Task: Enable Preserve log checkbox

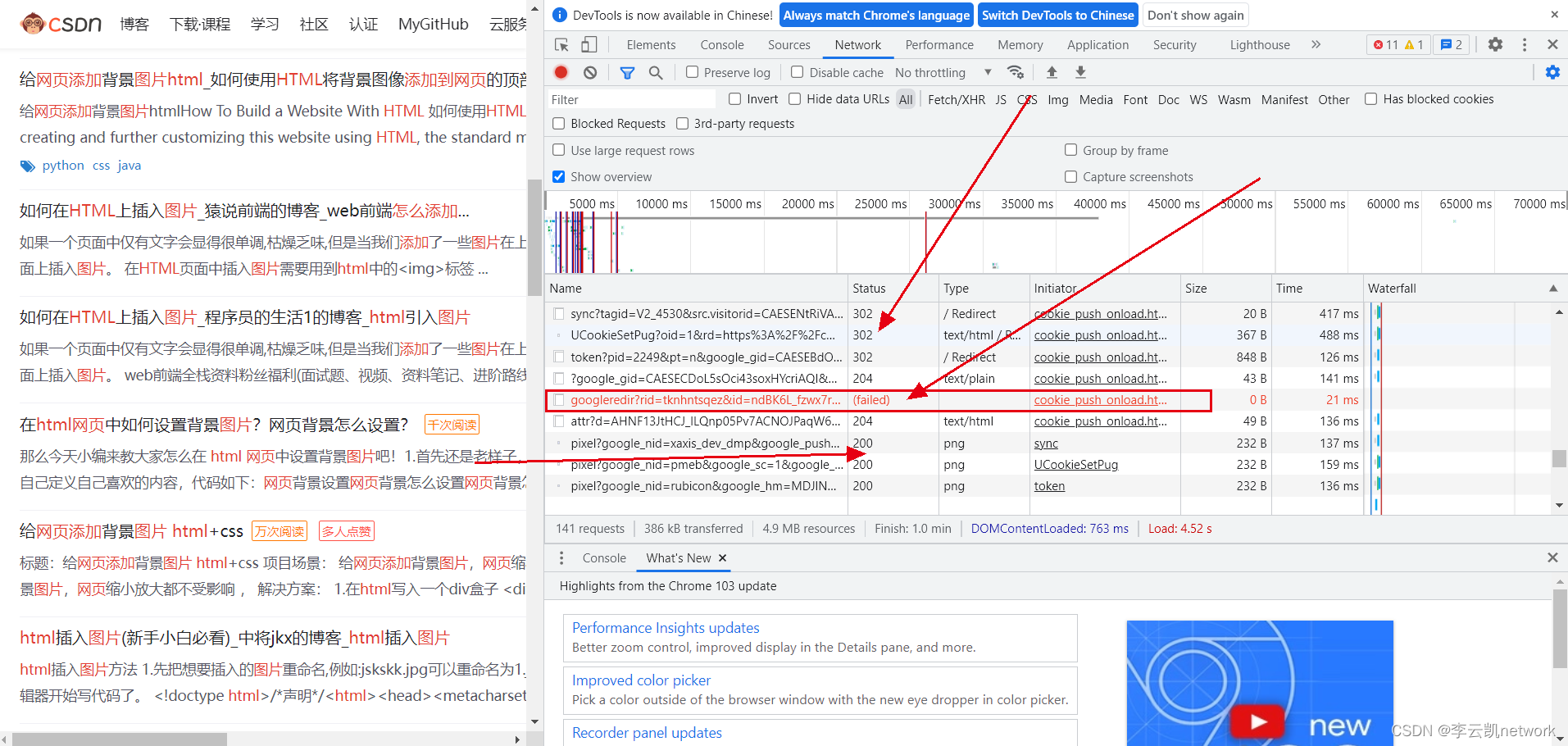Action: coord(692,72)
